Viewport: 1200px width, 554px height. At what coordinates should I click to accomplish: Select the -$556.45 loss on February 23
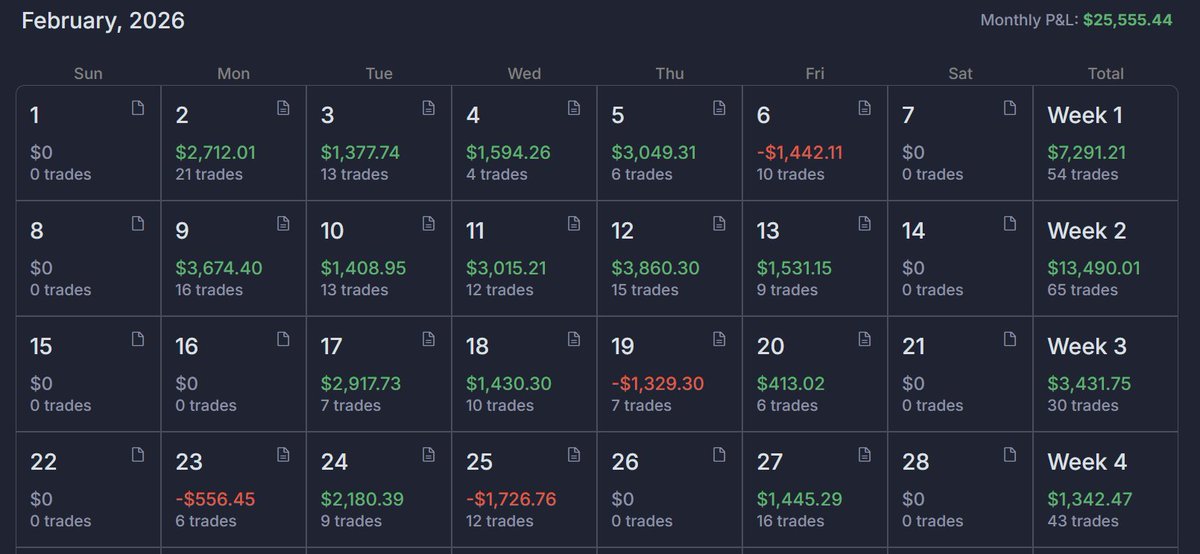click(215, 499)
